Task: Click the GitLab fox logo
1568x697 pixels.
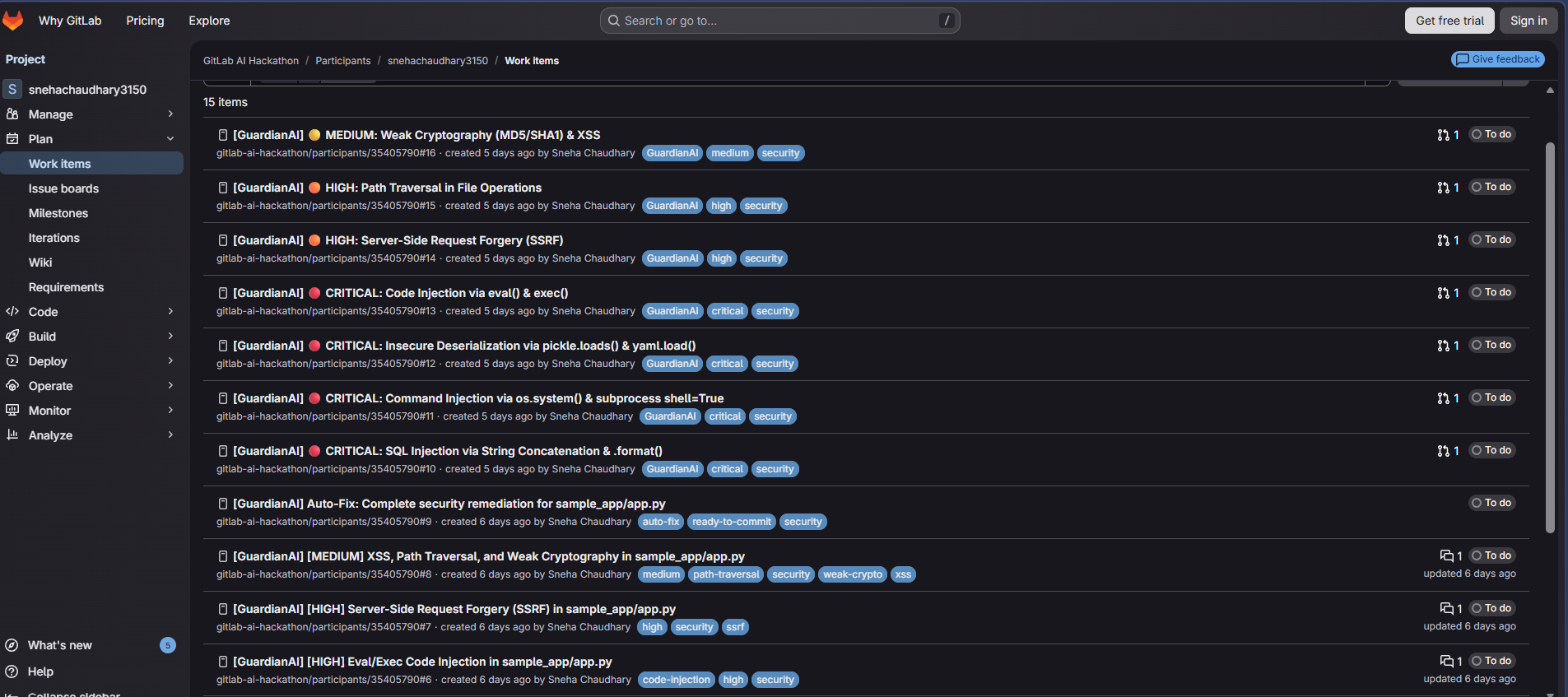Action: [13, 21]
